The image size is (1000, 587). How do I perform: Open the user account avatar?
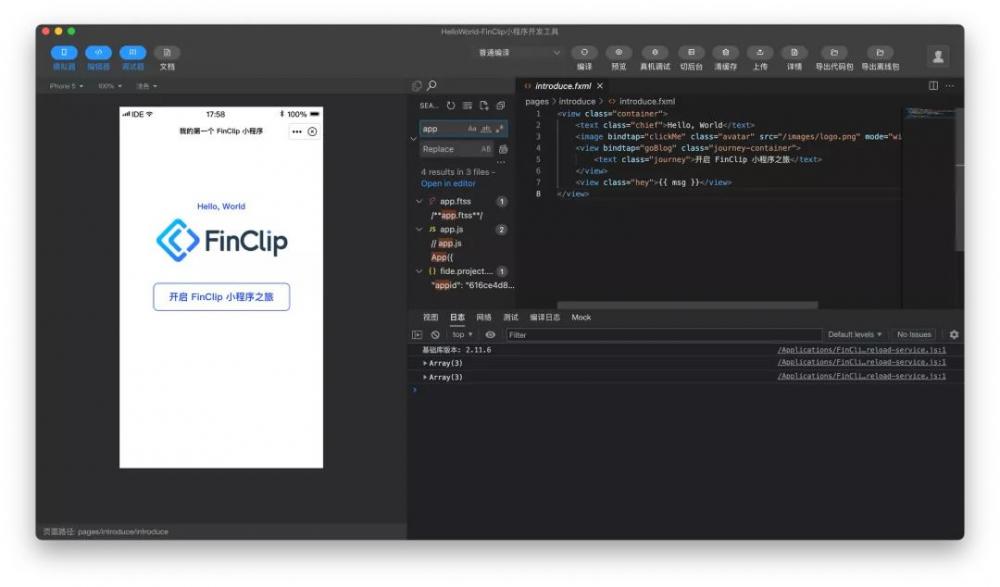coord(938,57)
